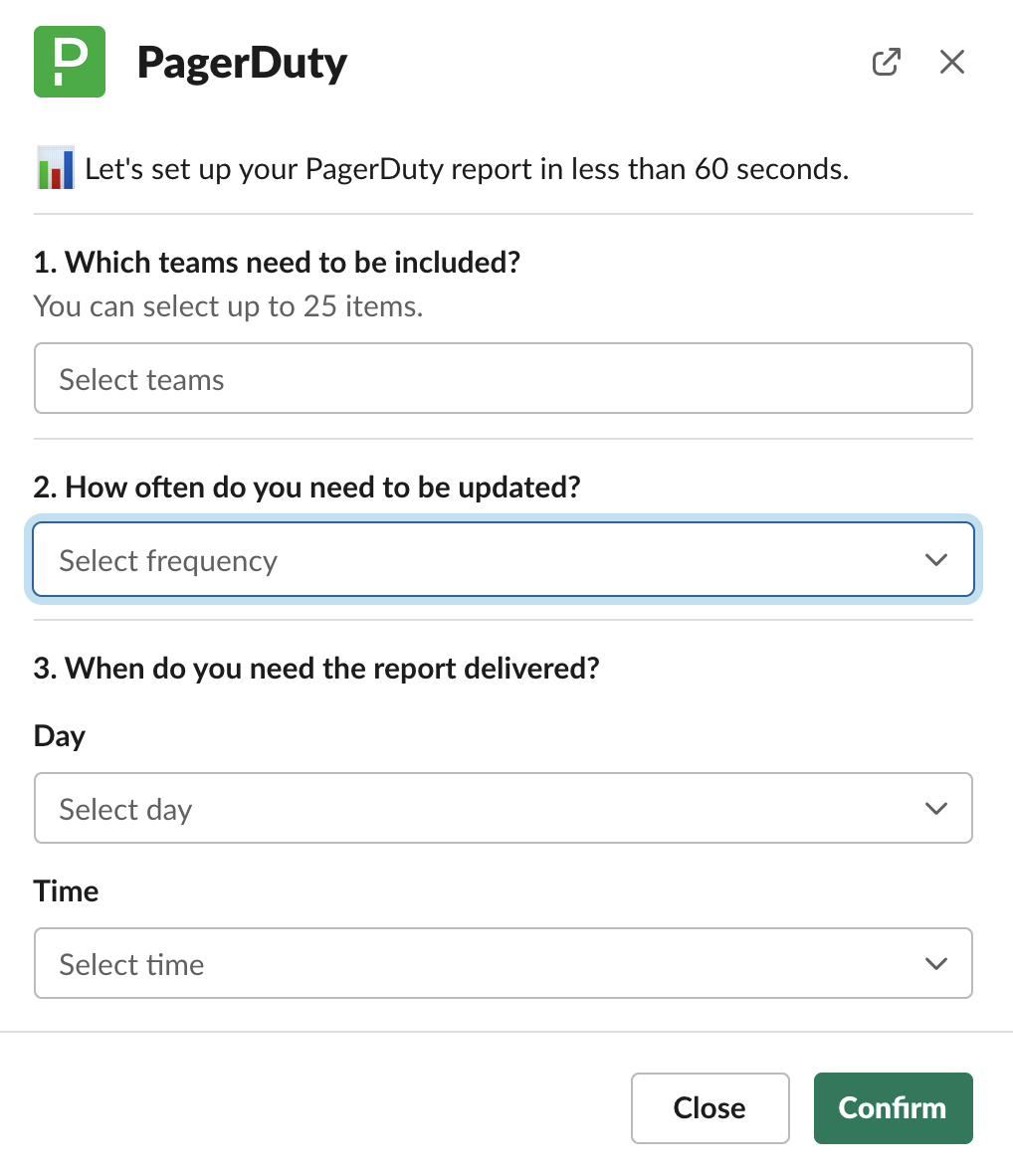Click the question about teams included

(278, 262)
